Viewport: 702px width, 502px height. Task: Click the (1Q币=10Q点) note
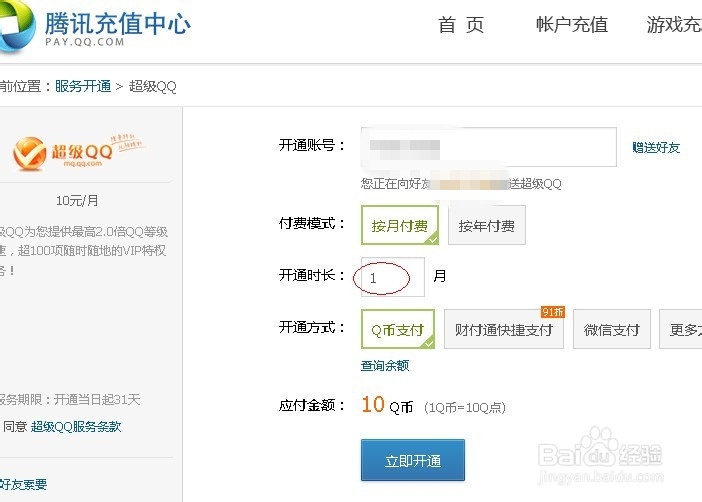(465, 408)
